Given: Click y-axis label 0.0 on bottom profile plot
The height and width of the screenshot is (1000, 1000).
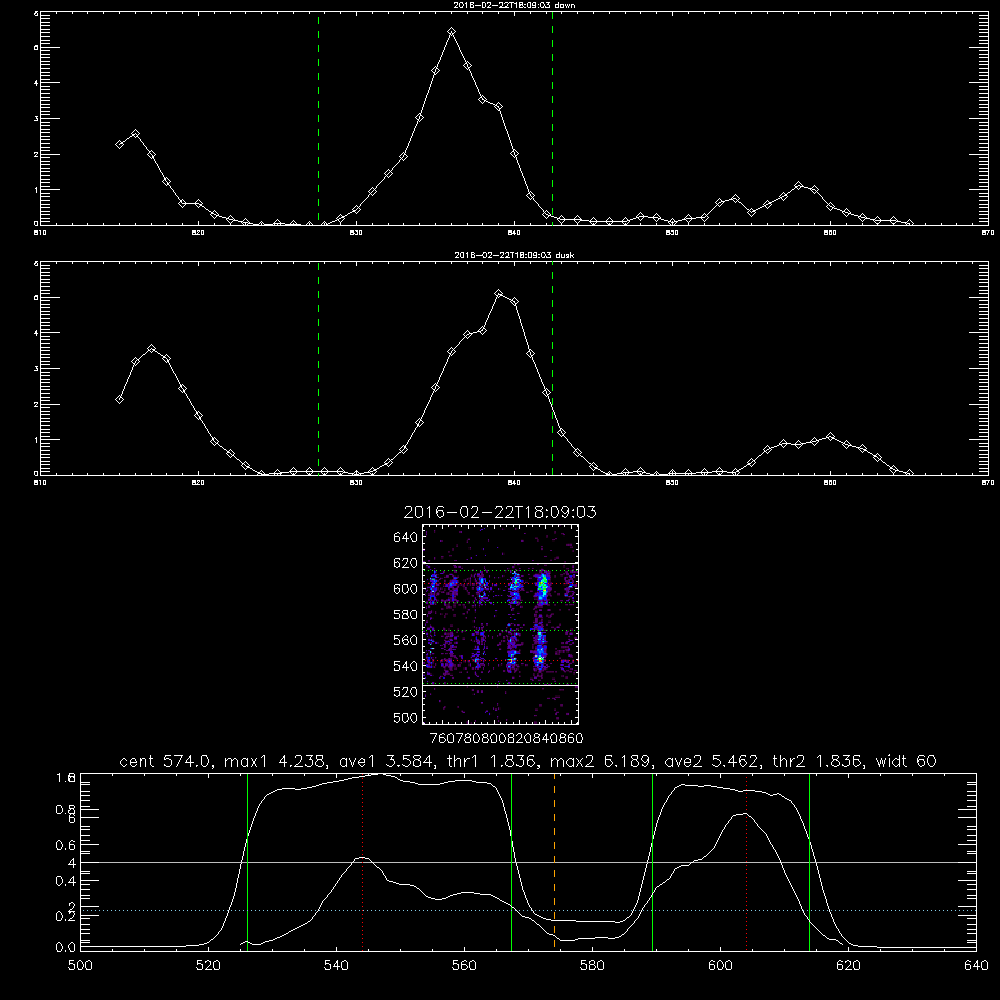Looking at the screenshot, I should (x=65, y=948).
